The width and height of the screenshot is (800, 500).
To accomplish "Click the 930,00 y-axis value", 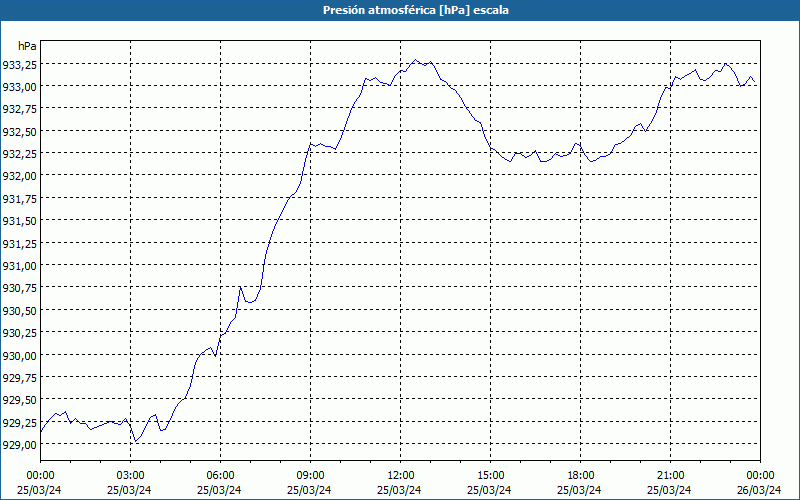I will coord(19,356).
